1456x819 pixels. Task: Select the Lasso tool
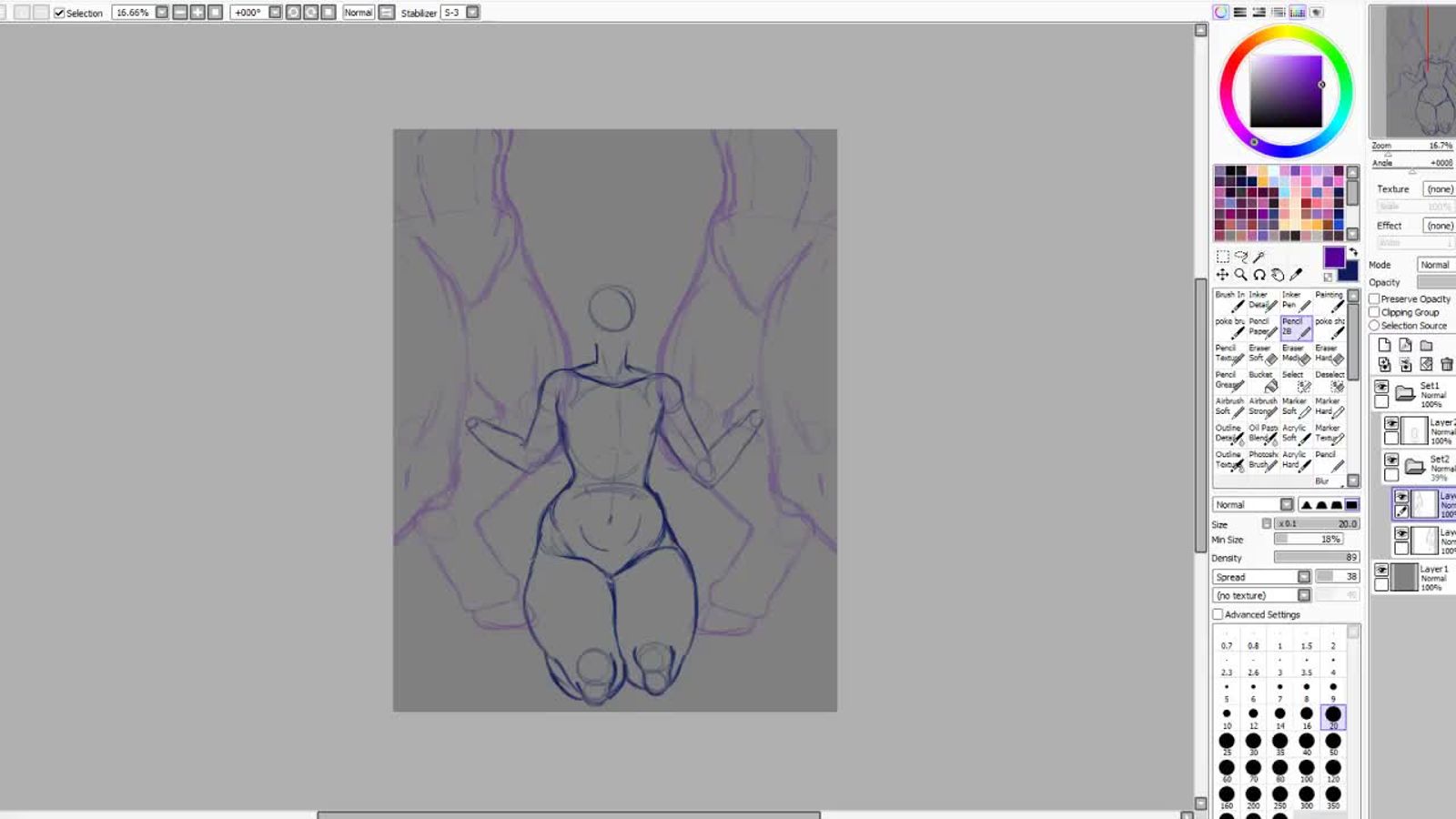tap(1241, 257)
